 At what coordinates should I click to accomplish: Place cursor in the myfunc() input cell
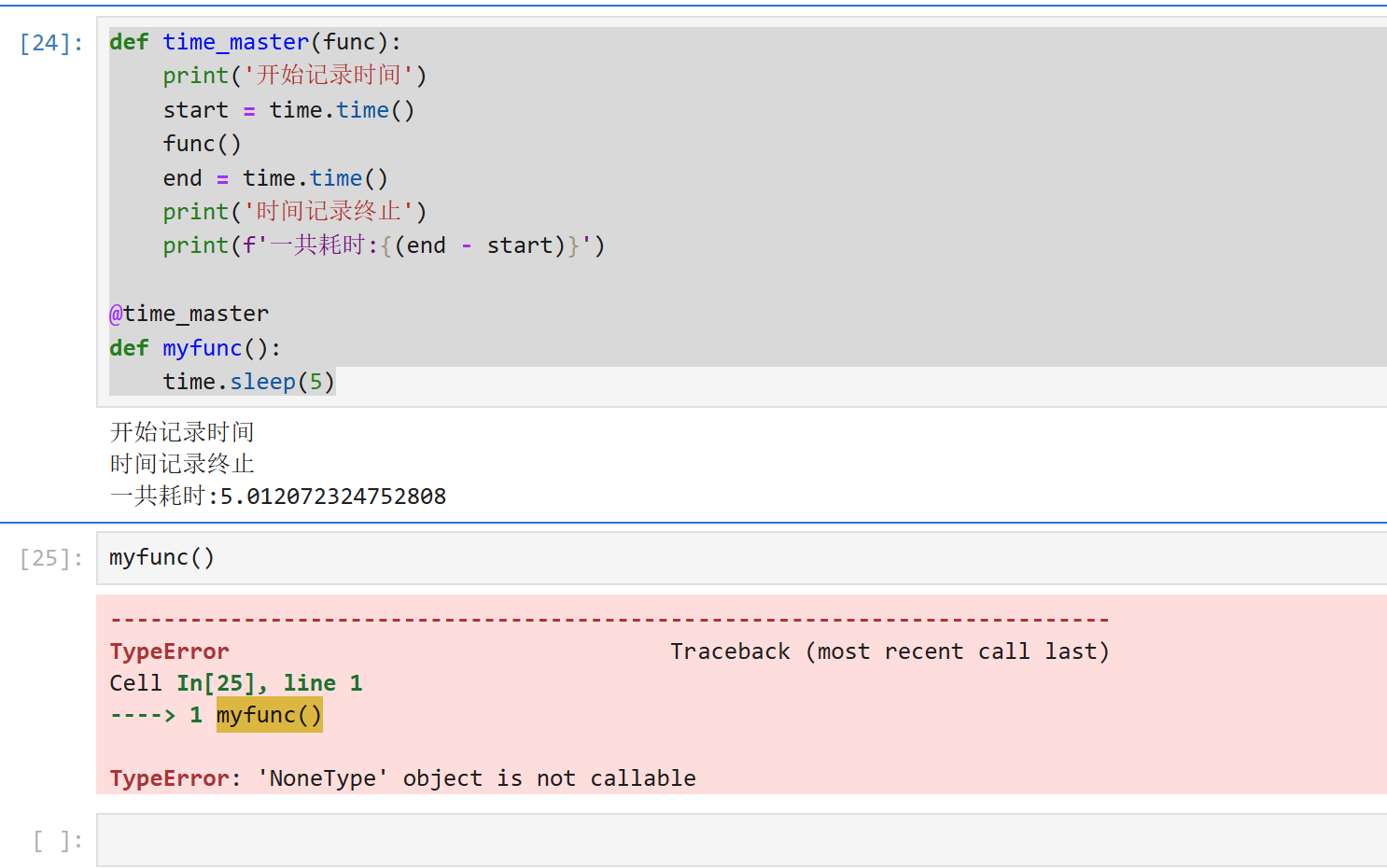point(741,558)
